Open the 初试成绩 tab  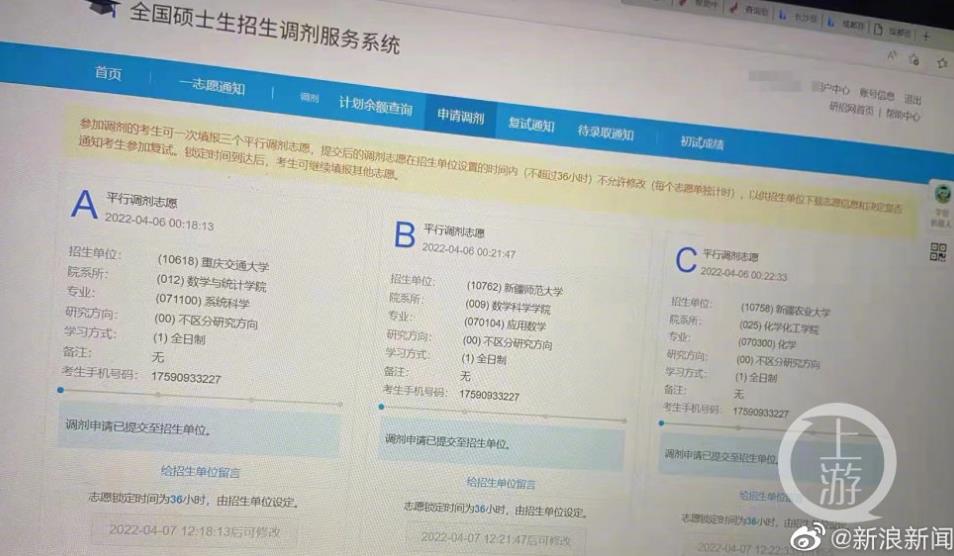[702, 143]
